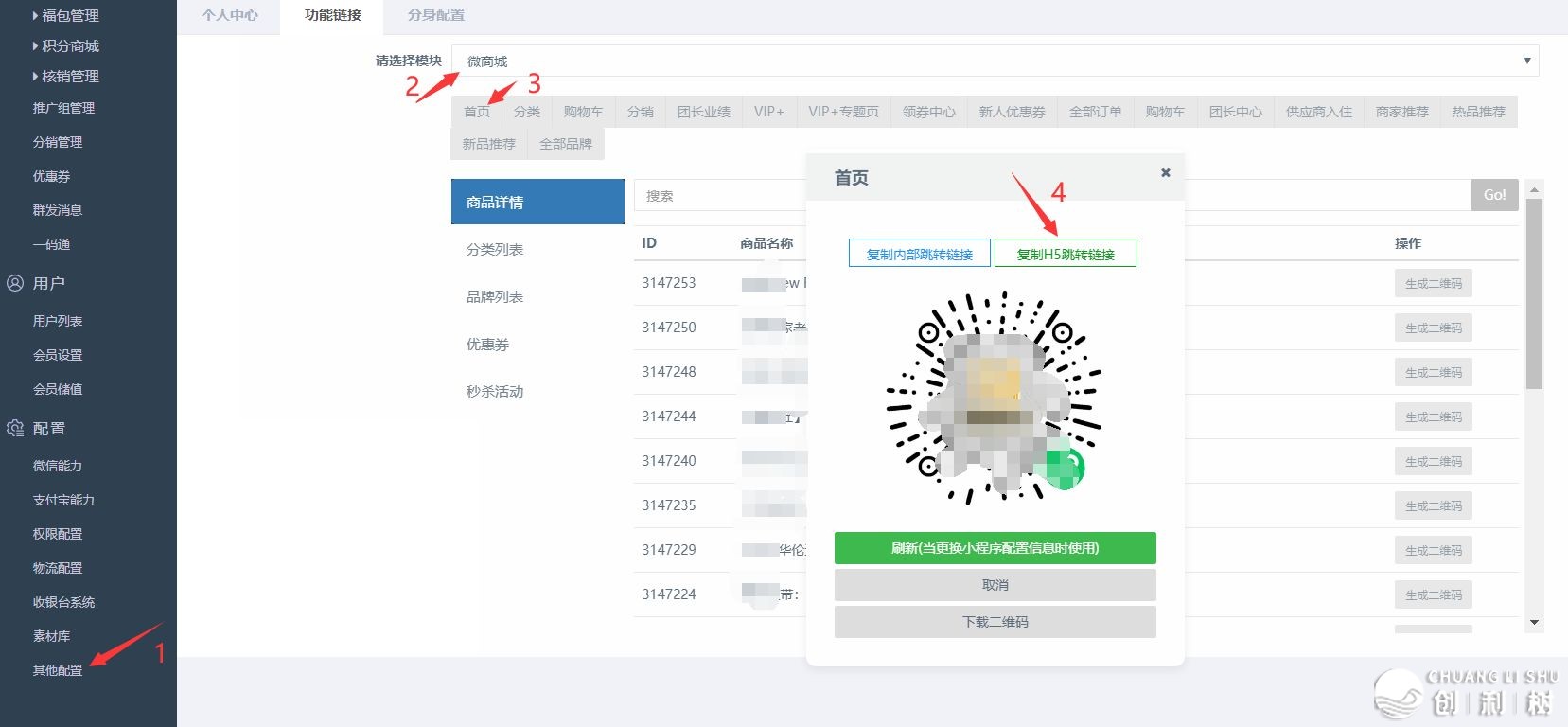Viewport: 1568px width, 727px height.
Task: Open 一码通 in the sidebar
Action: [x=51, y=244]
